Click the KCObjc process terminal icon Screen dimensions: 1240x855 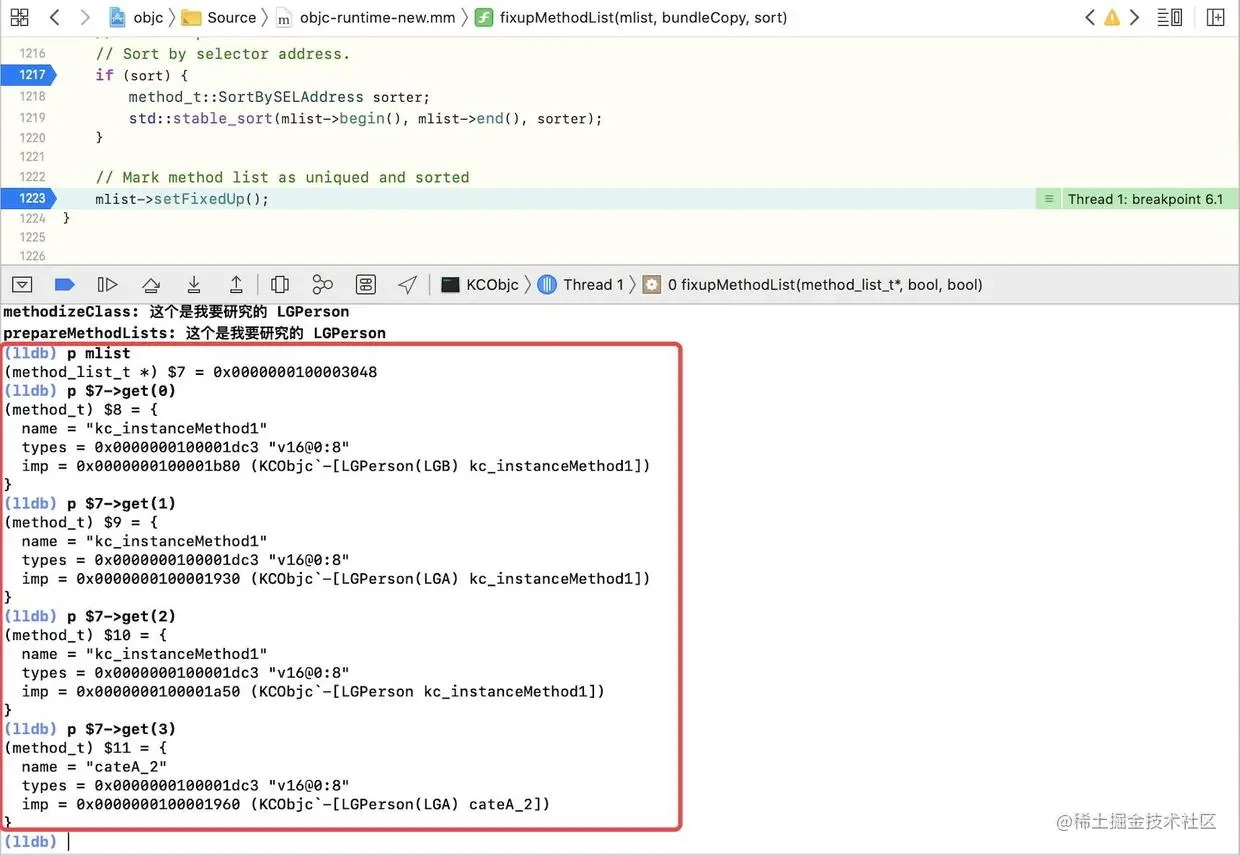(x=450, y=285)
